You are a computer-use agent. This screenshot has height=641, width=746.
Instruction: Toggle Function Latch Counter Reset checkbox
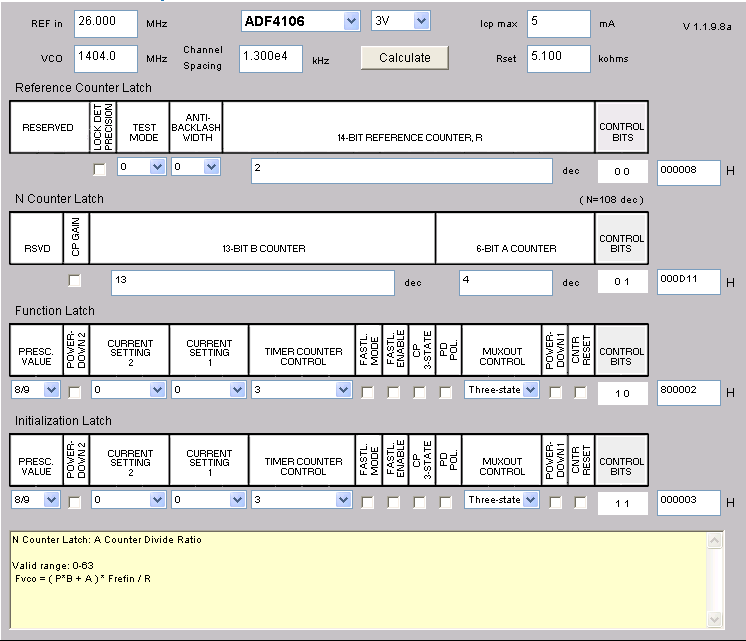coord(580,393)
